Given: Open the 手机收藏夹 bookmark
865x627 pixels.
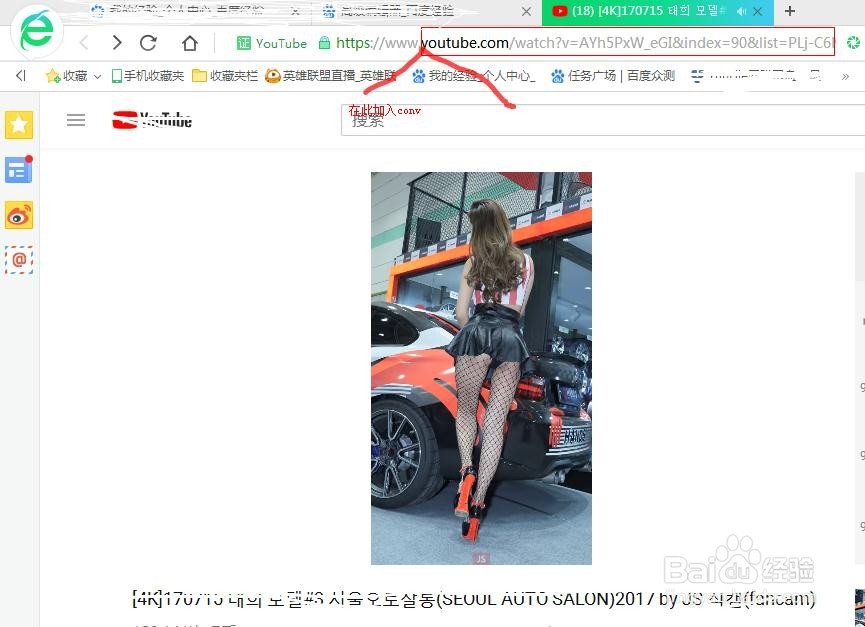Looking at the screenshot, I should tap(147, 76).
